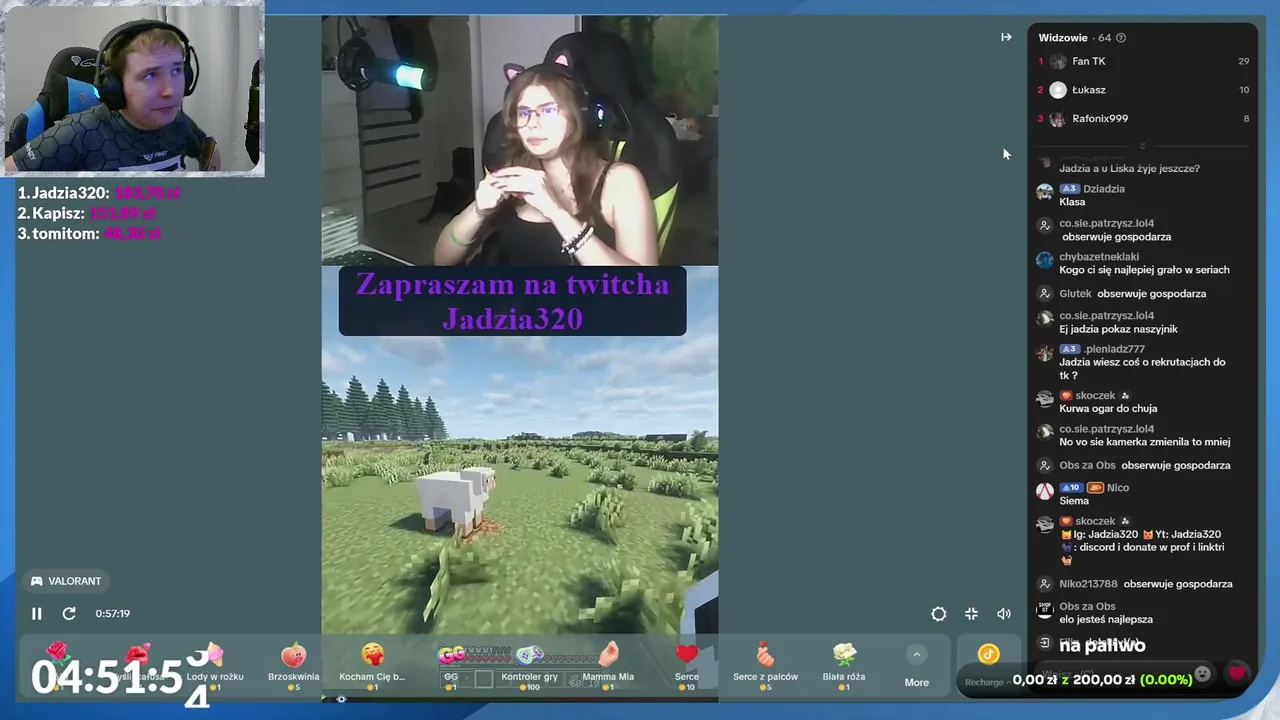Viewport: 1280px width, 720px height.
Task: Open the emoji picker in chat input
Action: (1203, 673)
